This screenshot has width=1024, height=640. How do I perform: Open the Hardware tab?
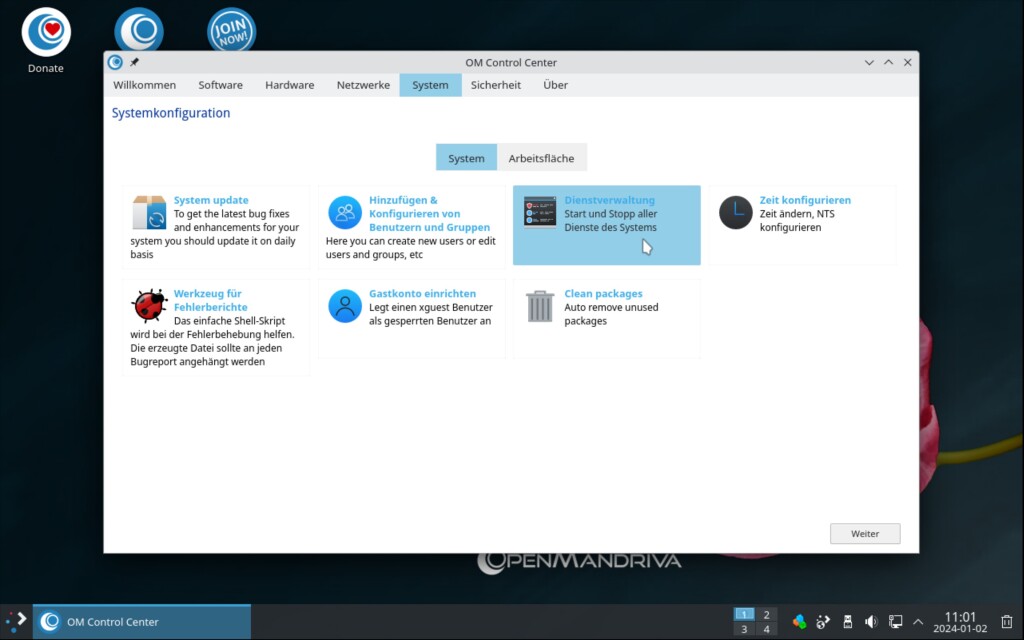coord(289,85)
